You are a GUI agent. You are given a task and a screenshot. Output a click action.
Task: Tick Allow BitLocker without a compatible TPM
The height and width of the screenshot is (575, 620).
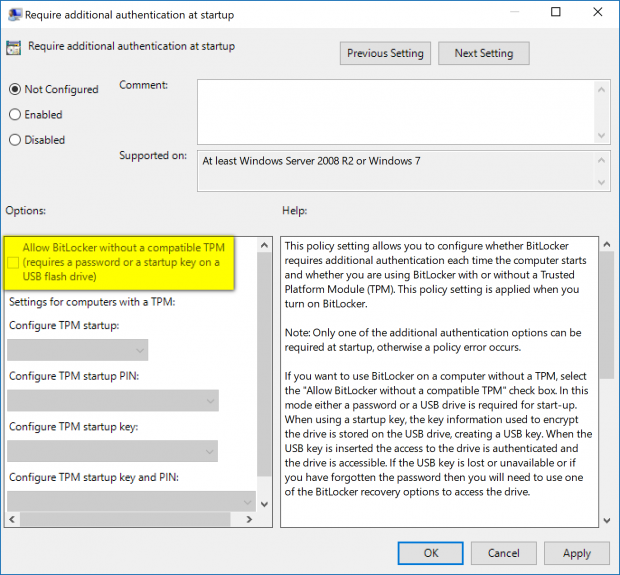tap(13, 262)
